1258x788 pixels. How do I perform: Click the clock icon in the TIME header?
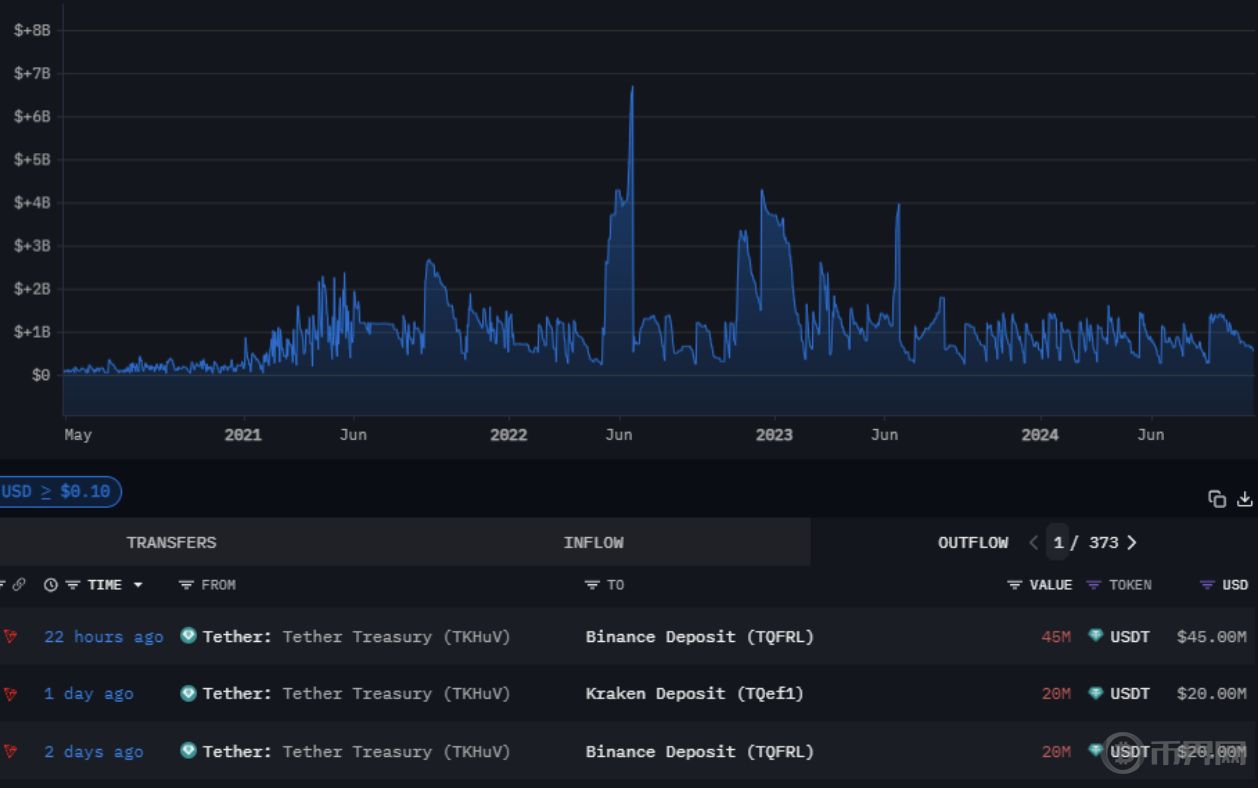[x=51, y=585]
